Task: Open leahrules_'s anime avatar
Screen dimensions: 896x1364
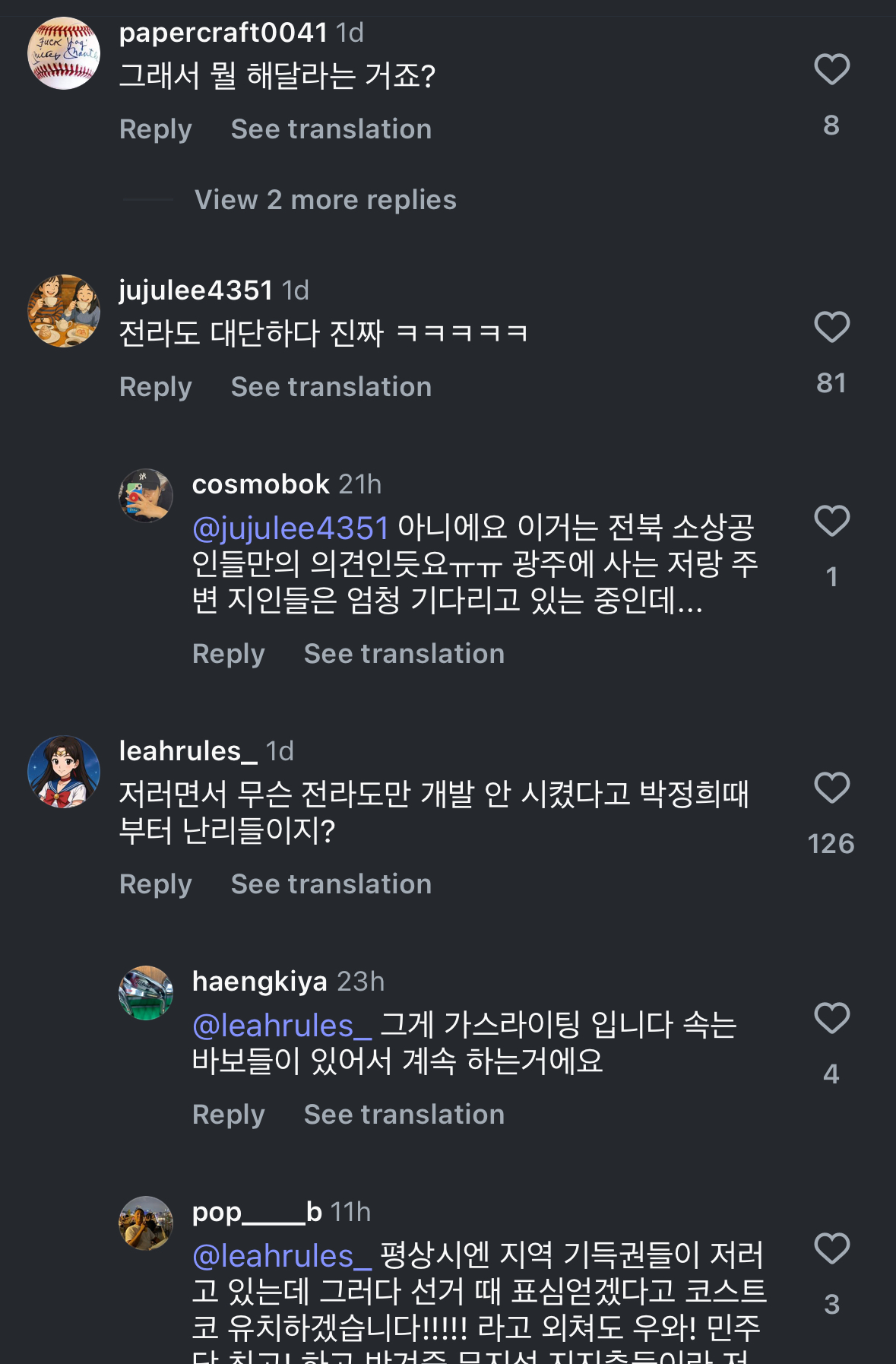Action: pos(64,772)
